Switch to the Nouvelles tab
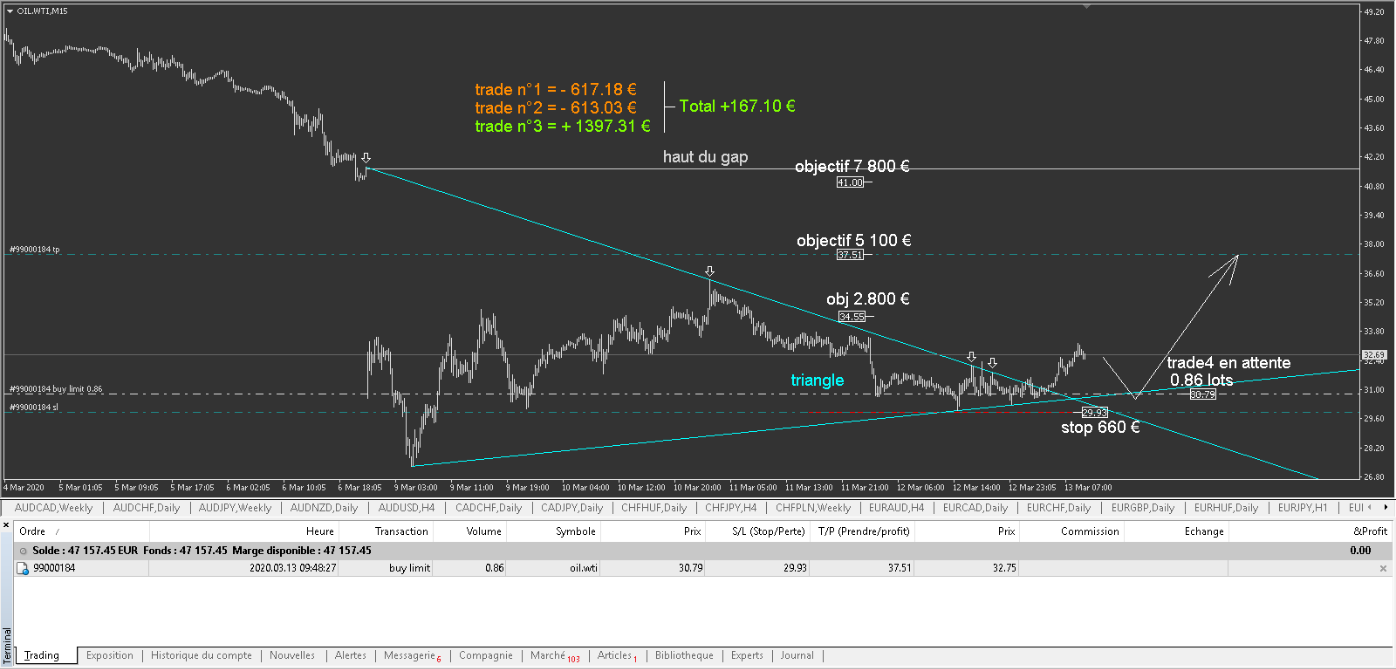 292,656
